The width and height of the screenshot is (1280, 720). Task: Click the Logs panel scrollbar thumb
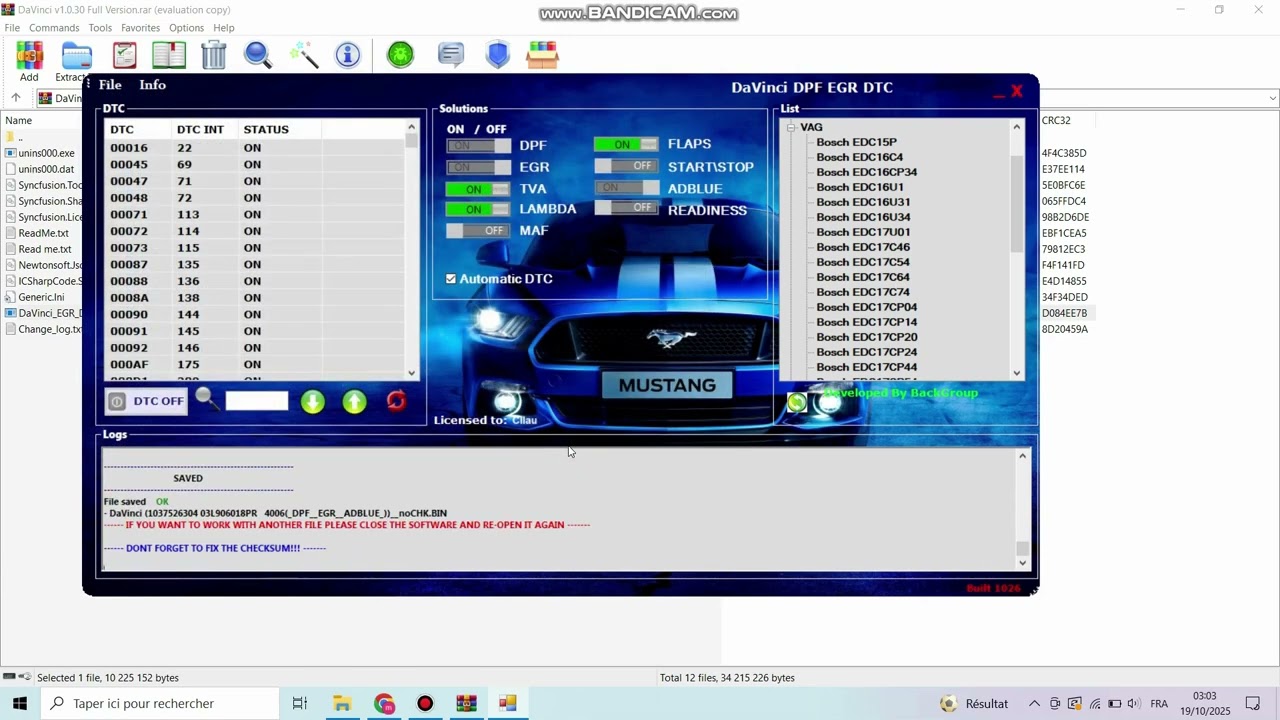tap(1022, 548)
